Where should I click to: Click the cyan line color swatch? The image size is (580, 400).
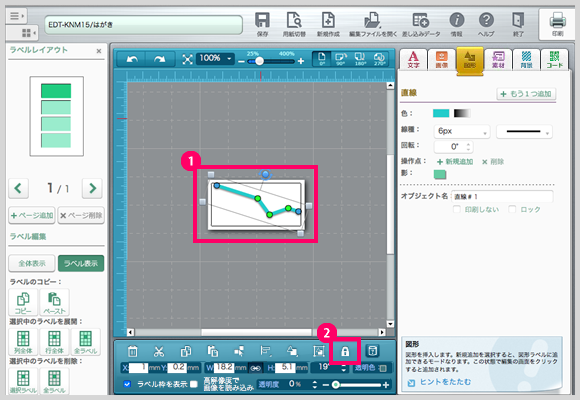[x=441, y=113]
